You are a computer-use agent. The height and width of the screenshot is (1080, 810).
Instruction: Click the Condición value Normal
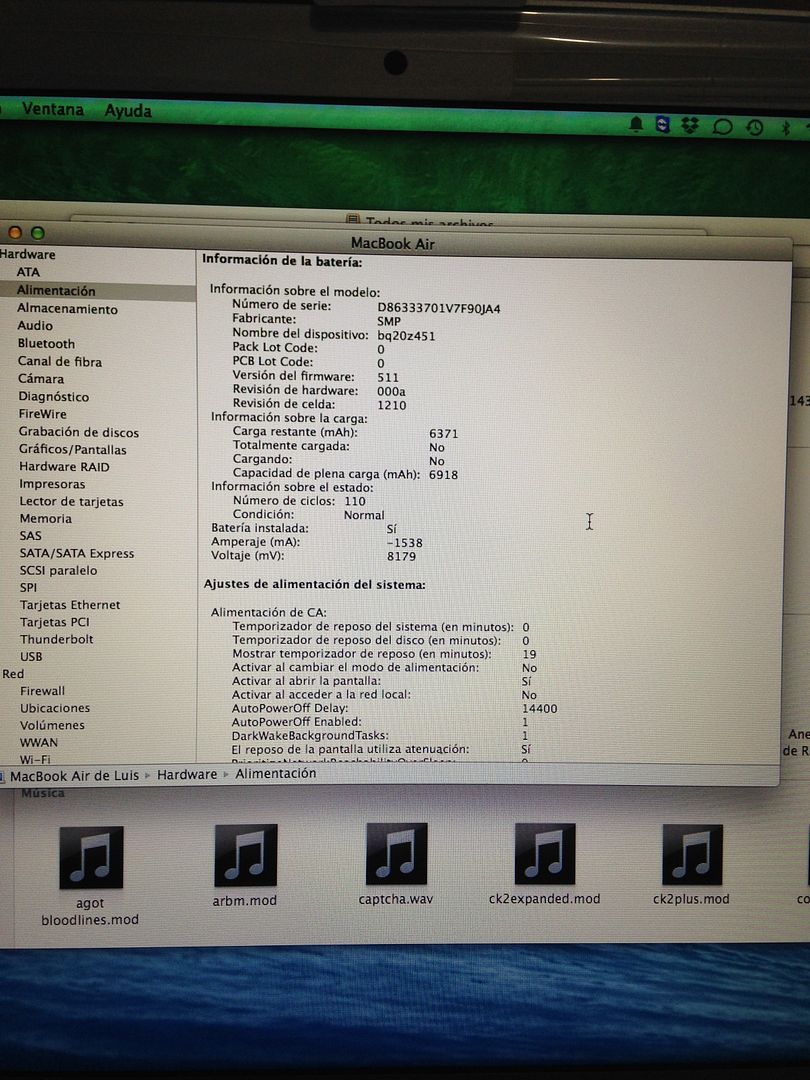coord(364,515)
